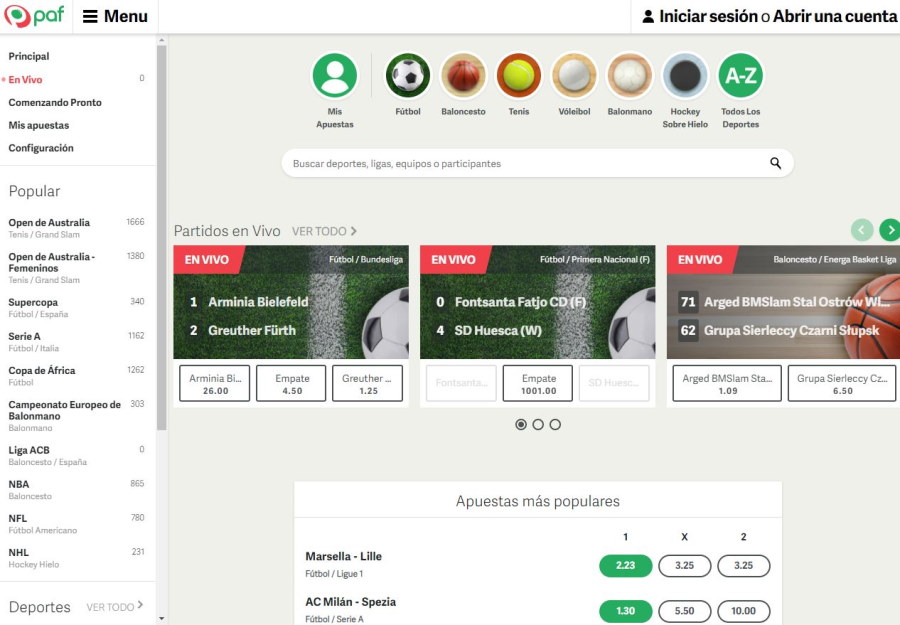This screenshot has width=900, height=625.
Task: Open Open de Australia - Femeninos
Action: coord(76,267)
